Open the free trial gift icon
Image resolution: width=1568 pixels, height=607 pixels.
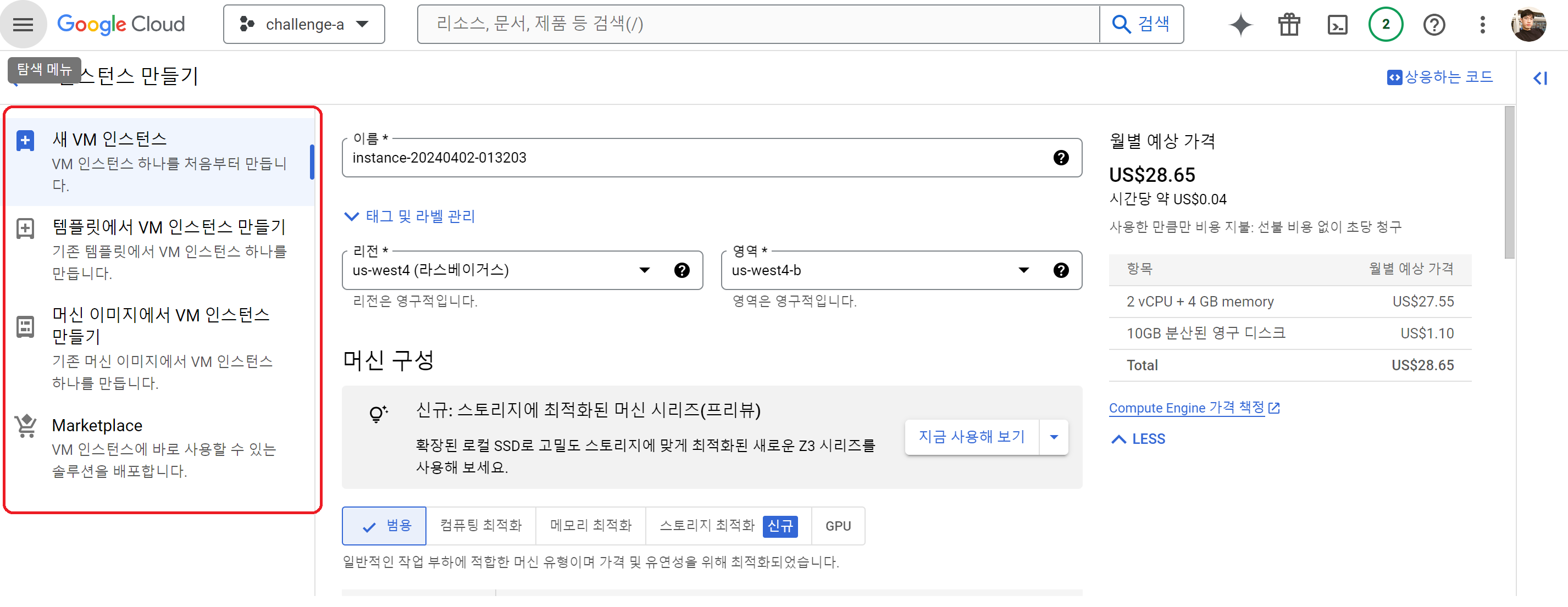click(x=1289, y=25)
